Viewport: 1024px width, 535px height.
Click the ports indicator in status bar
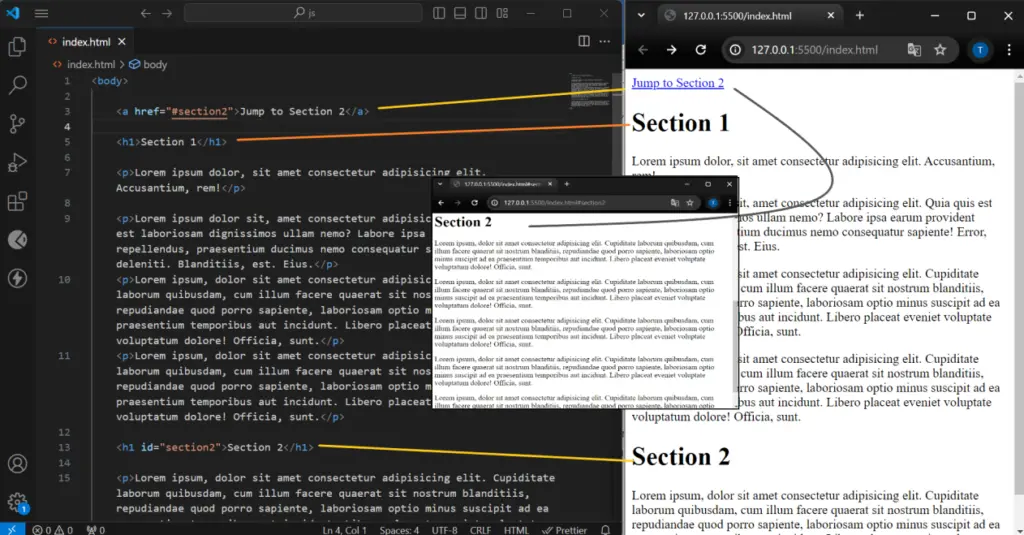point(95,530)
